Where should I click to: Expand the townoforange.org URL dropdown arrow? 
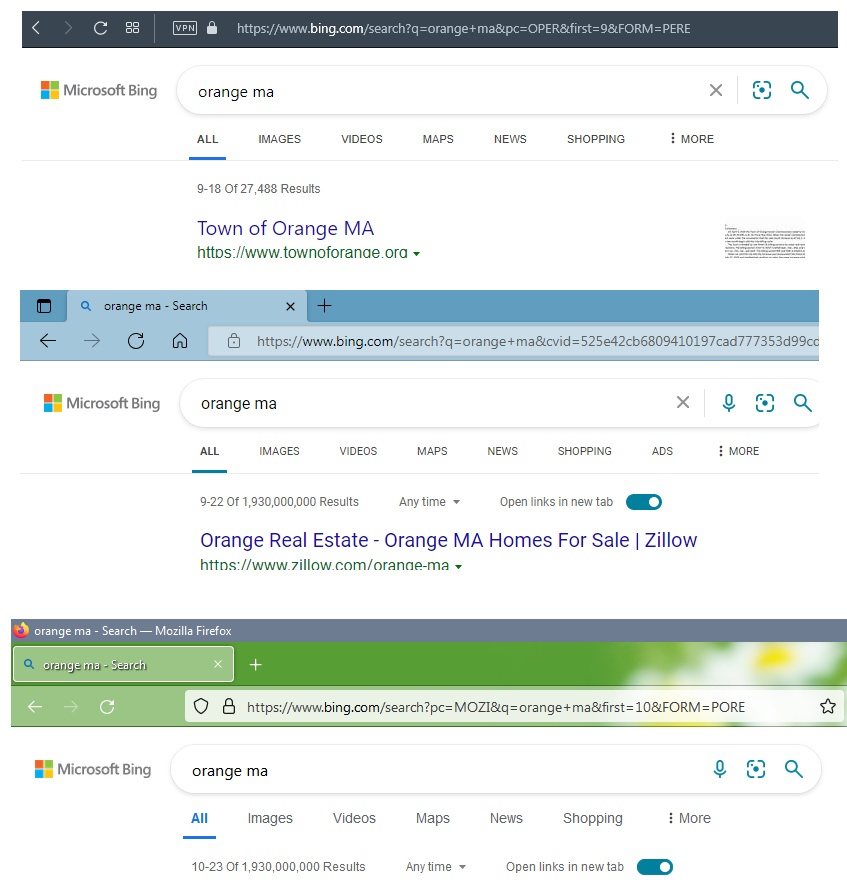tap(416, 254)
